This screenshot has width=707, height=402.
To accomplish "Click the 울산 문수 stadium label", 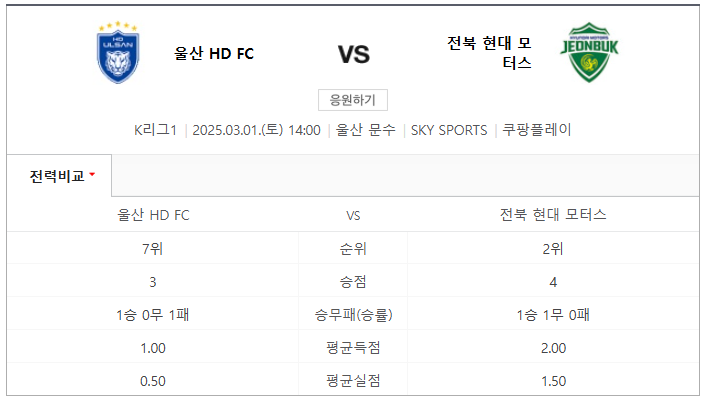I will tap(366, 130).
